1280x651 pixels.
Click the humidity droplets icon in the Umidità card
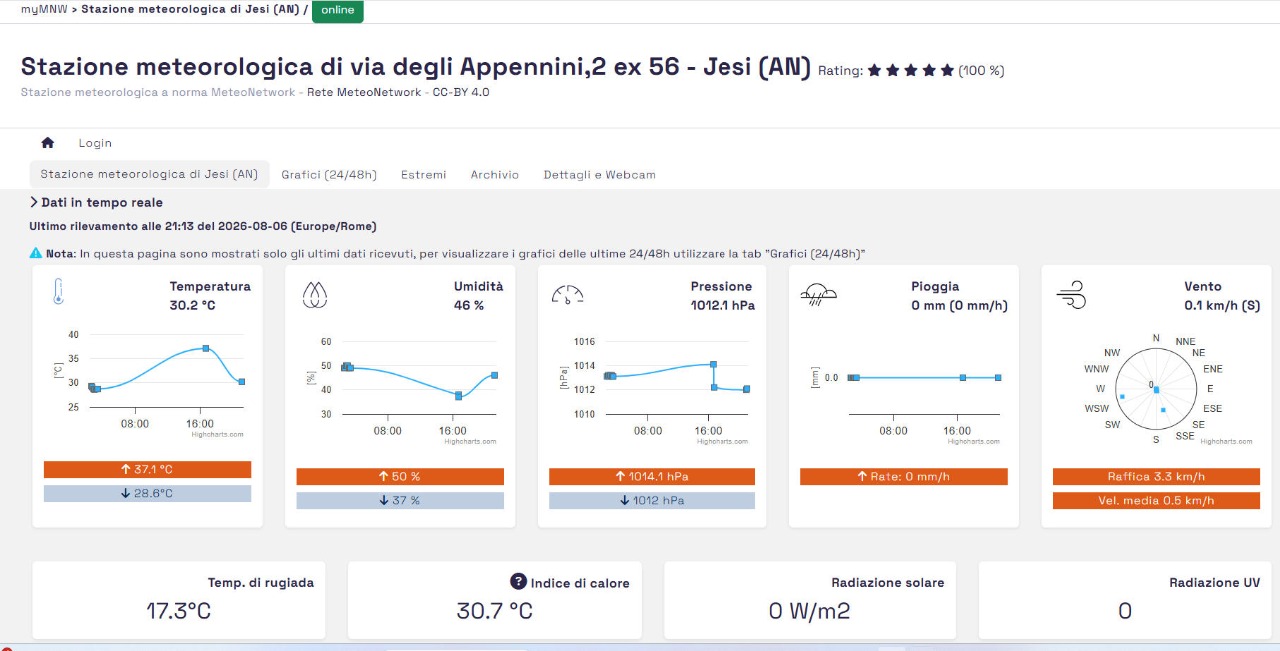[315, 294]
